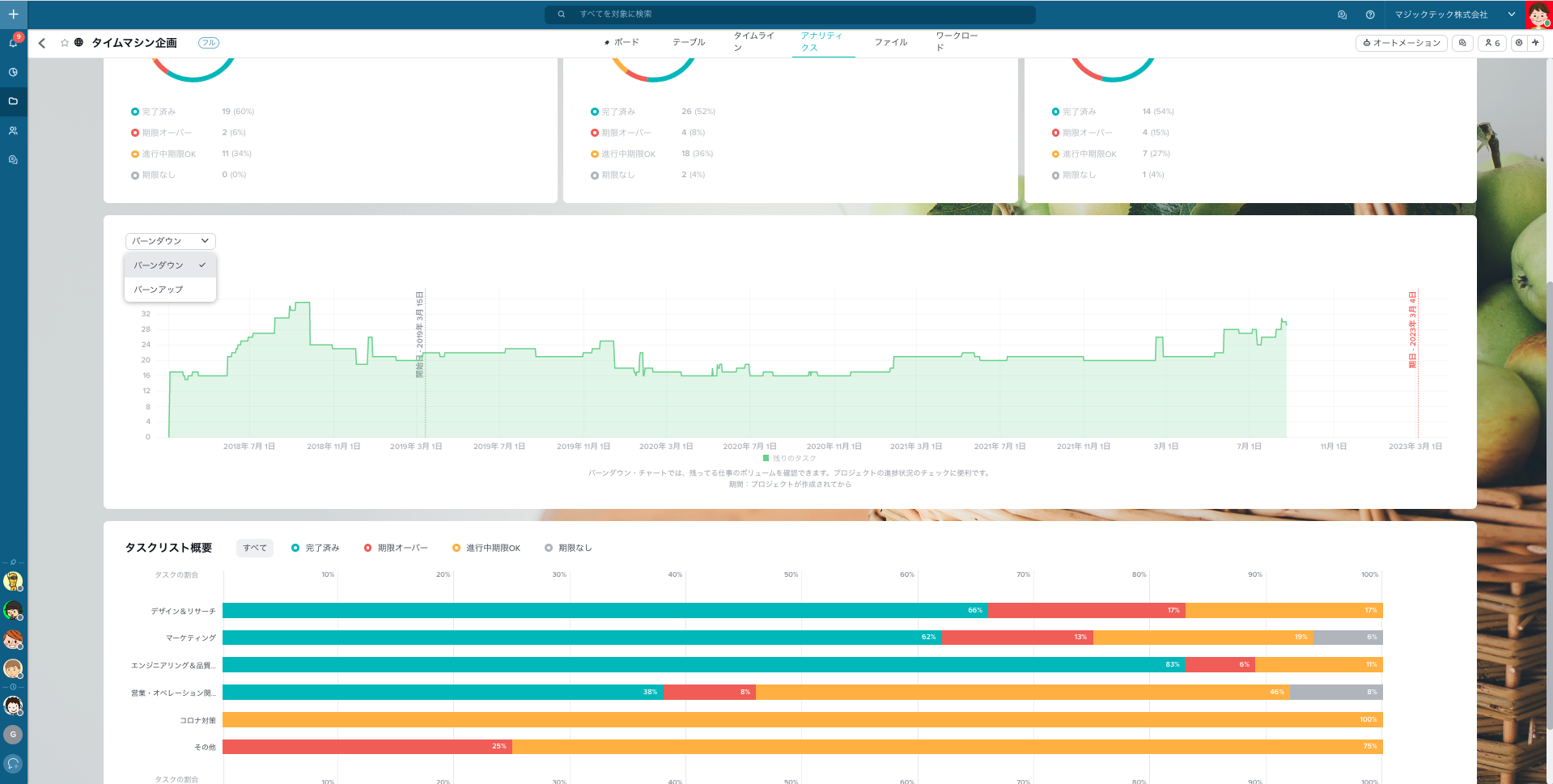Image resolution: width=1553 pixels, height=784 pixels.
Task: Open the project activity pulse icon
Action: tap(1535, 43)
